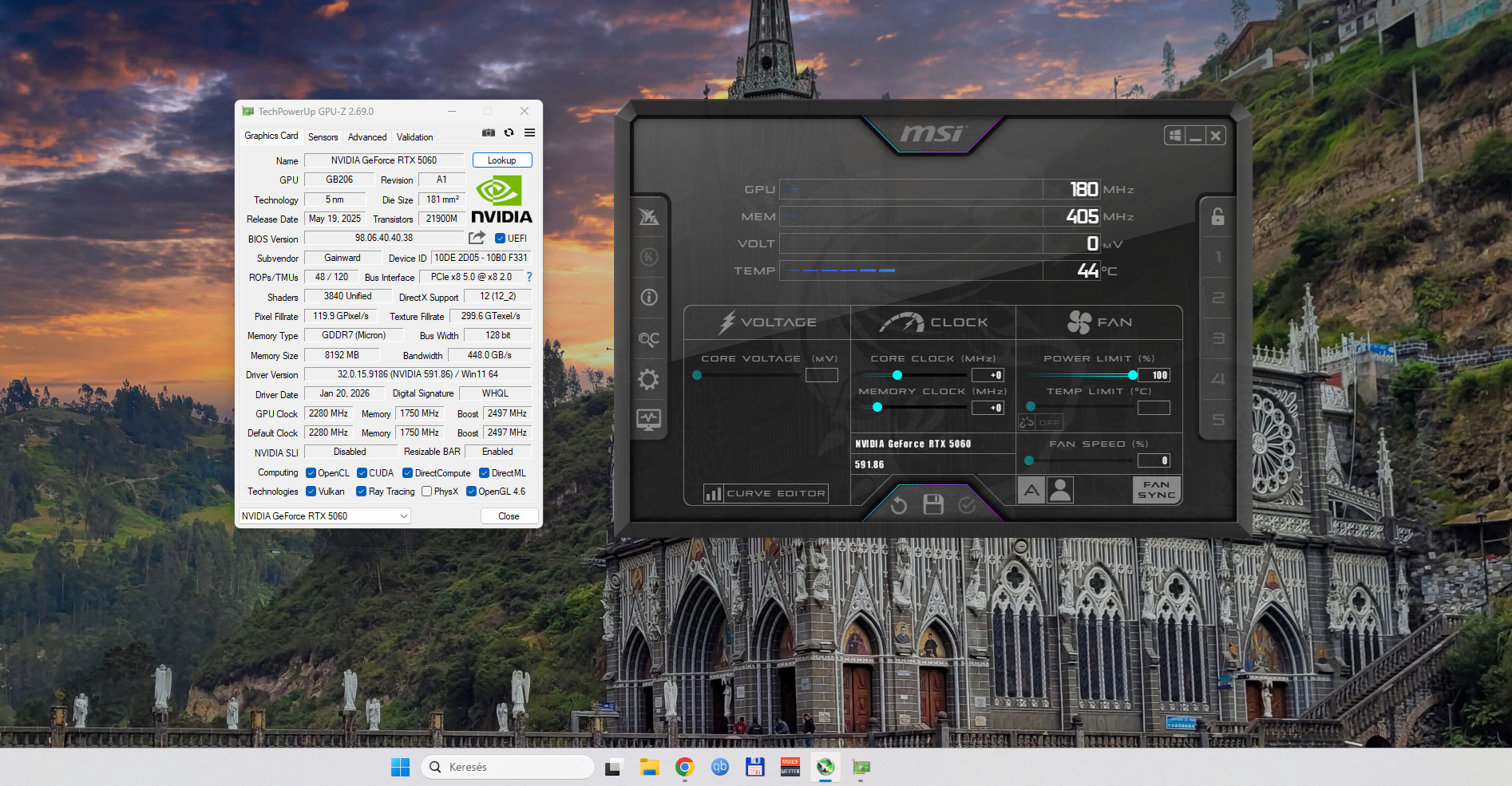The image size is (1512, 786).
Task: Open Google Chrome from the taskbar
Action: 684,767
